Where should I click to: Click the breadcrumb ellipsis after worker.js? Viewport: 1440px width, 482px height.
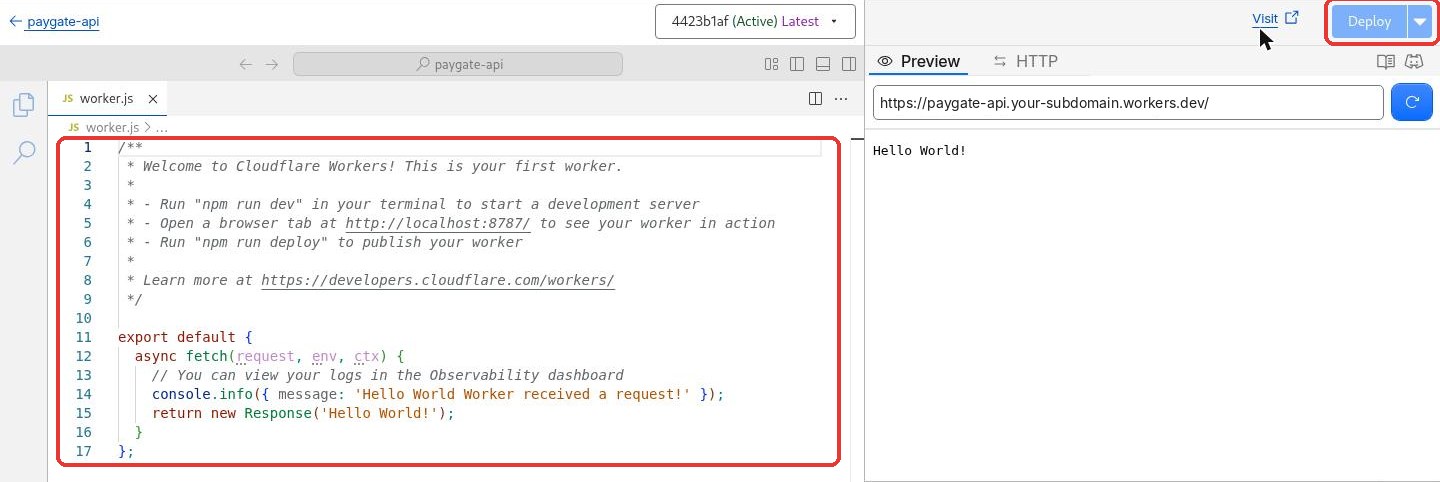point(162,127)
